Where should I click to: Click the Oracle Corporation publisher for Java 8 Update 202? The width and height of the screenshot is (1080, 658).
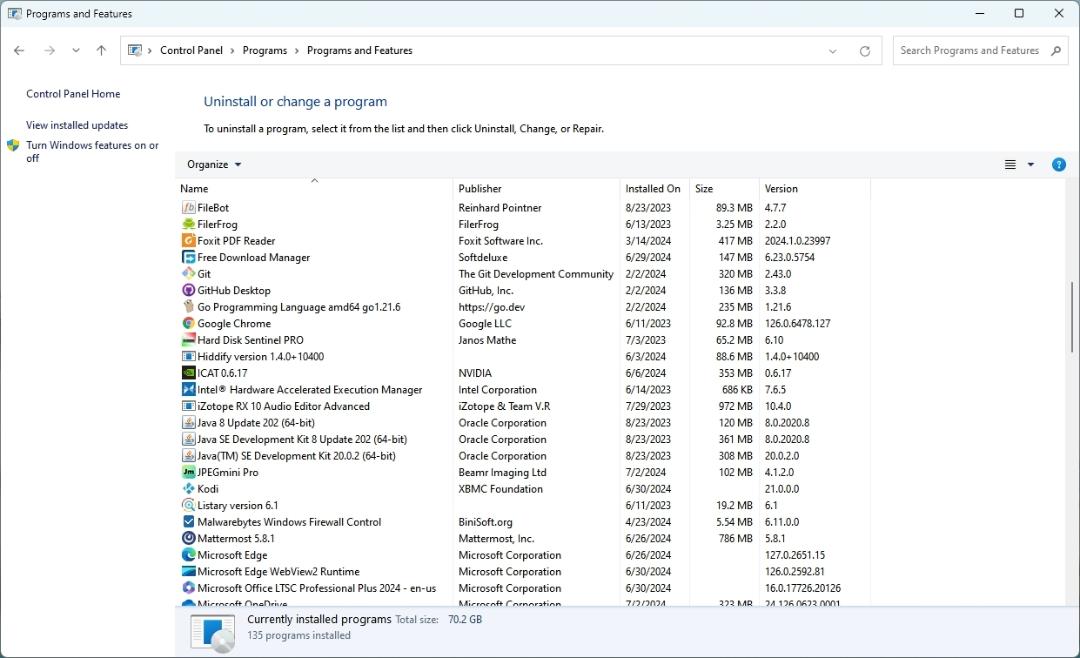pyautogui.click(x=502, y=422)
